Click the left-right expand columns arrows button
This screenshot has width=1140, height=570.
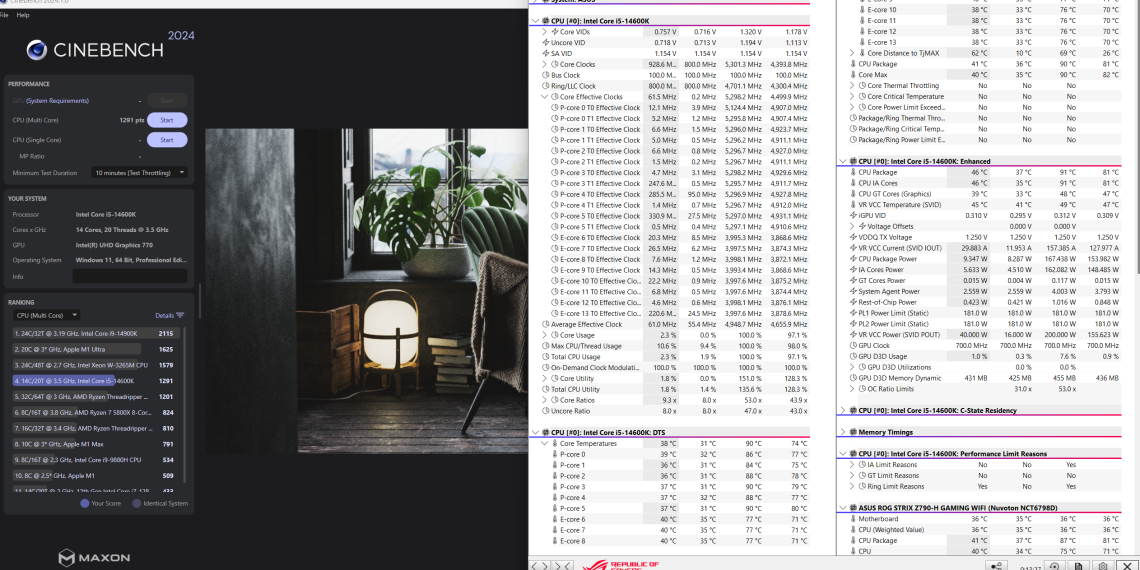click(540, 566)
